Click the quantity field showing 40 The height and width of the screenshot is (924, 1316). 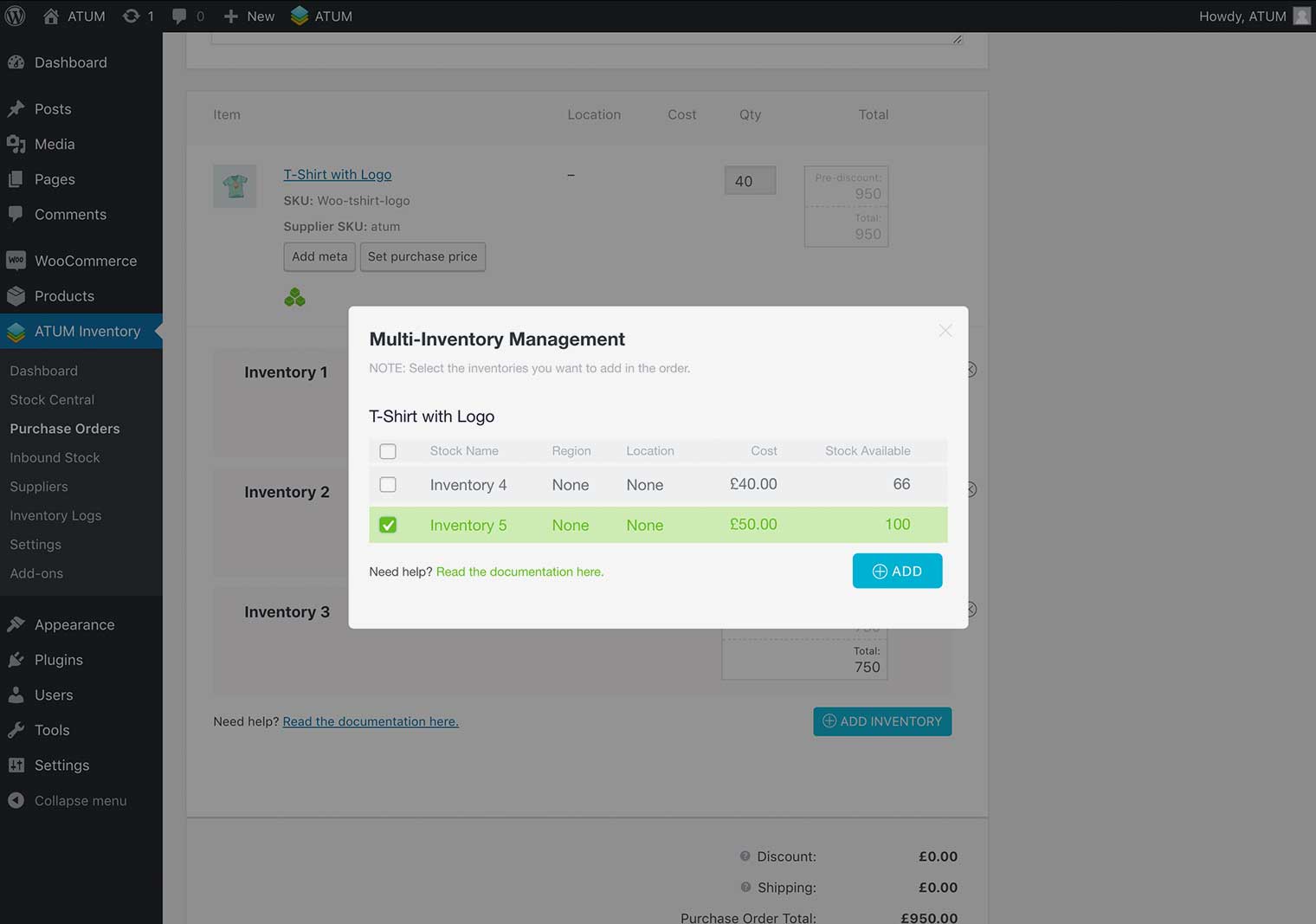point(750,181)
